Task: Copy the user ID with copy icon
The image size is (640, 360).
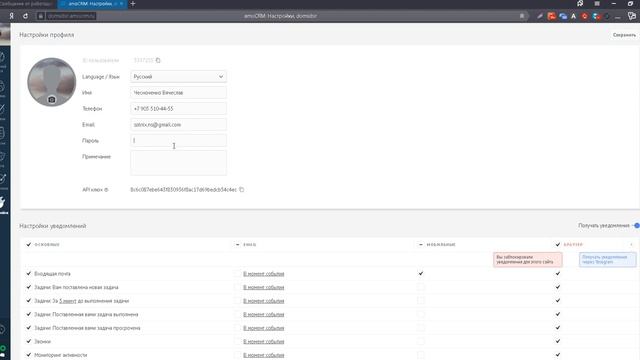Action: (x=158, y=60)
